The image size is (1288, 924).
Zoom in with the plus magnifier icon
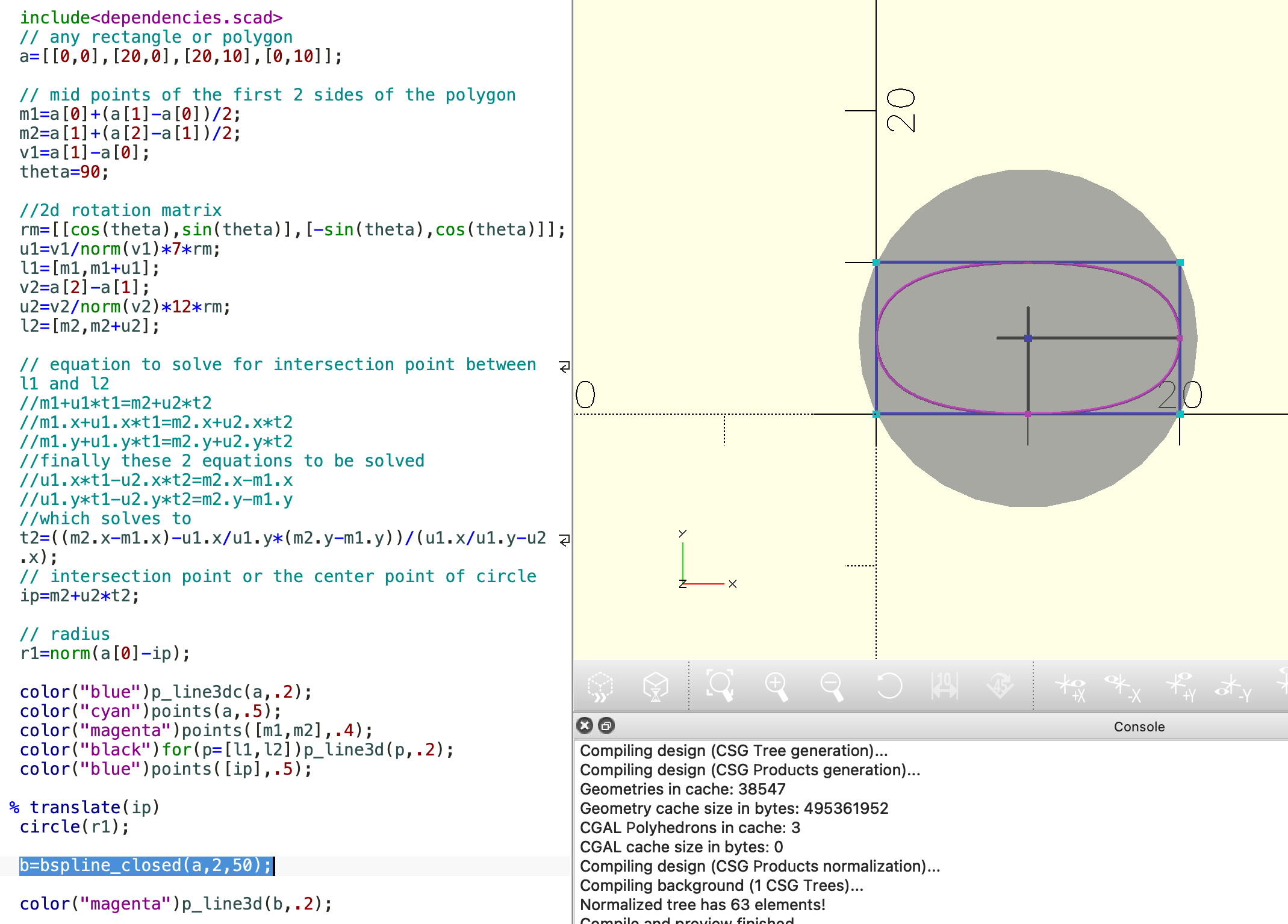(776, 686)
